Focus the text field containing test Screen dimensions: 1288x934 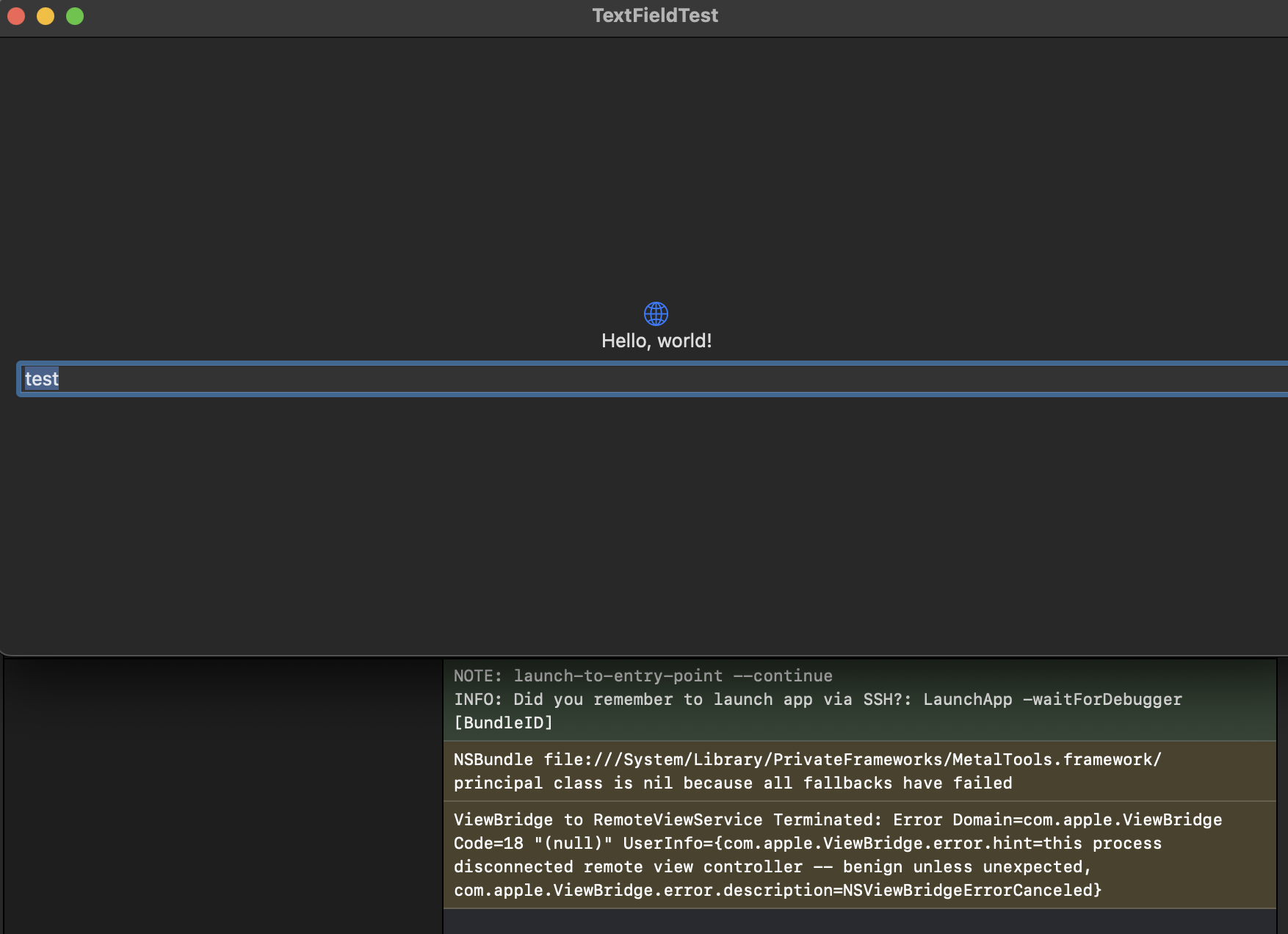pyautogui.click(x=653, y=379)
